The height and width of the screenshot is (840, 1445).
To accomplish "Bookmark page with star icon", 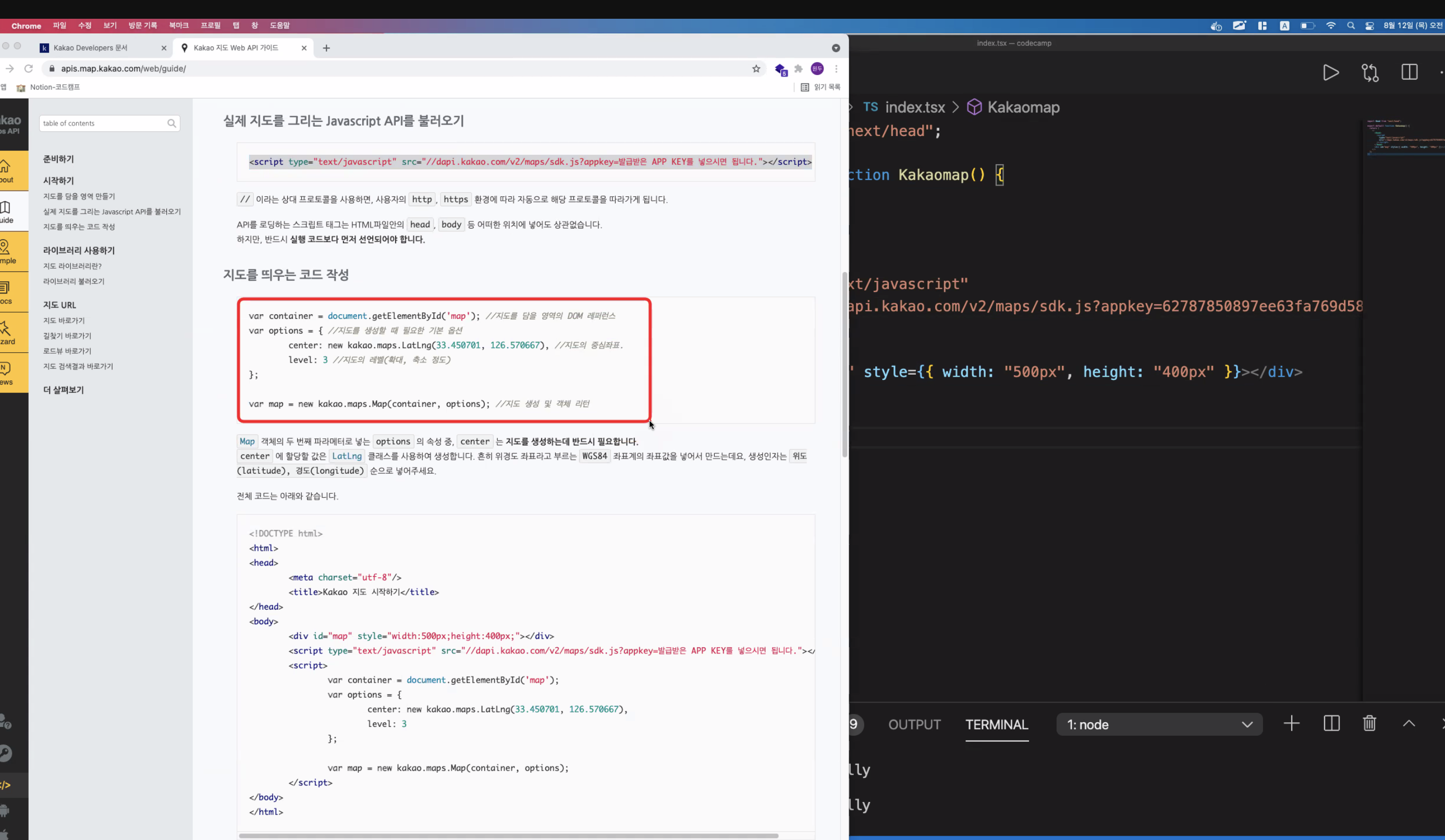I will click(x=756, y=69).
